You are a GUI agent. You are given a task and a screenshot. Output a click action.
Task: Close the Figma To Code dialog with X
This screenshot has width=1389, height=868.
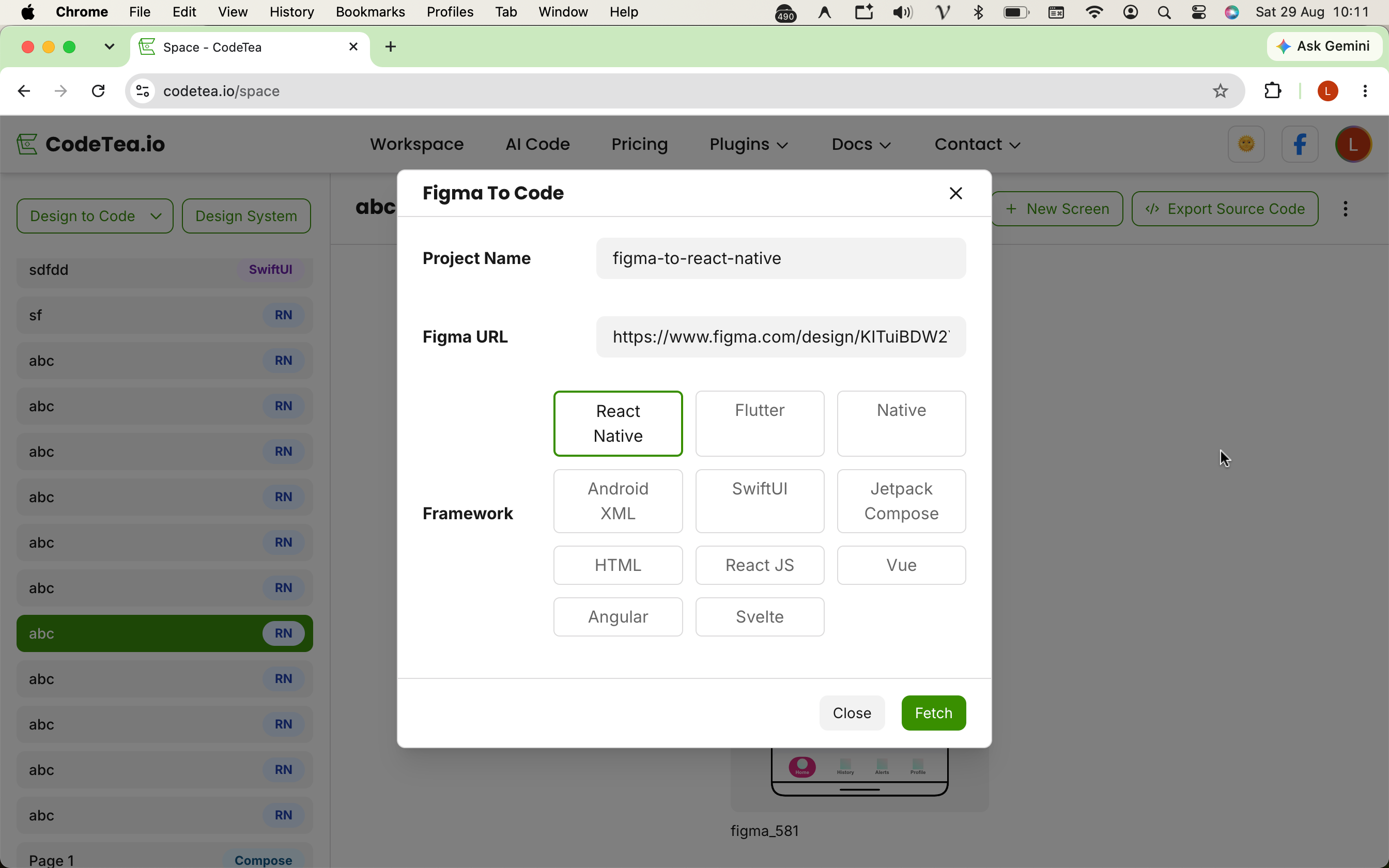tap(955, 193)
